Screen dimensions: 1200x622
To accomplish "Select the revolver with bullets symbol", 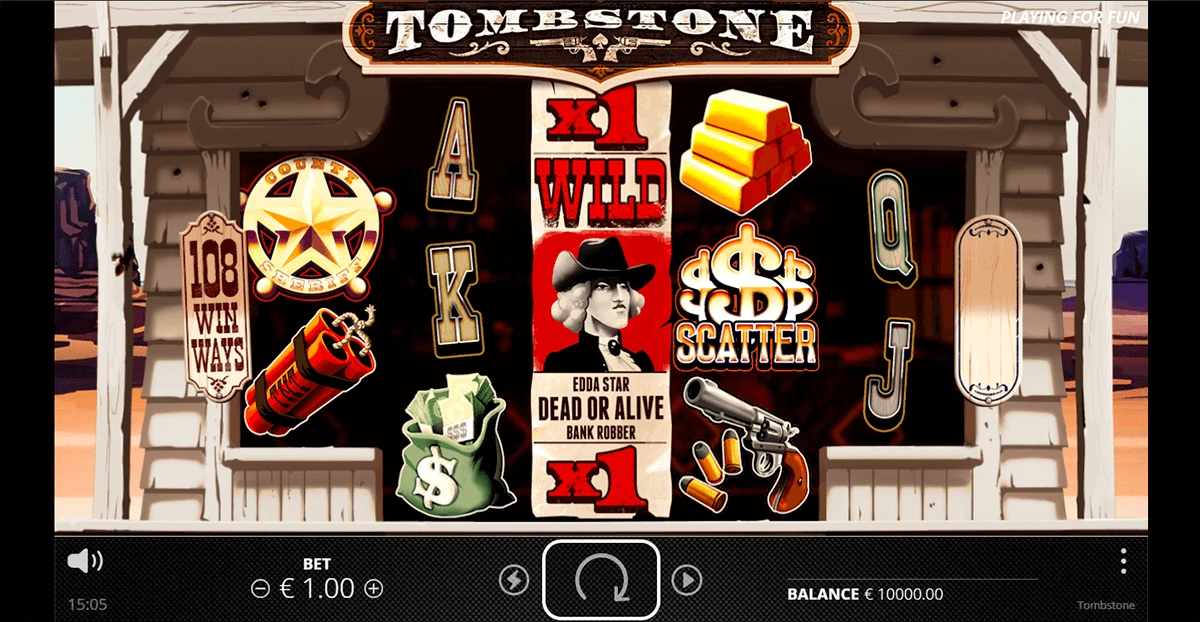I will [747, 441].
